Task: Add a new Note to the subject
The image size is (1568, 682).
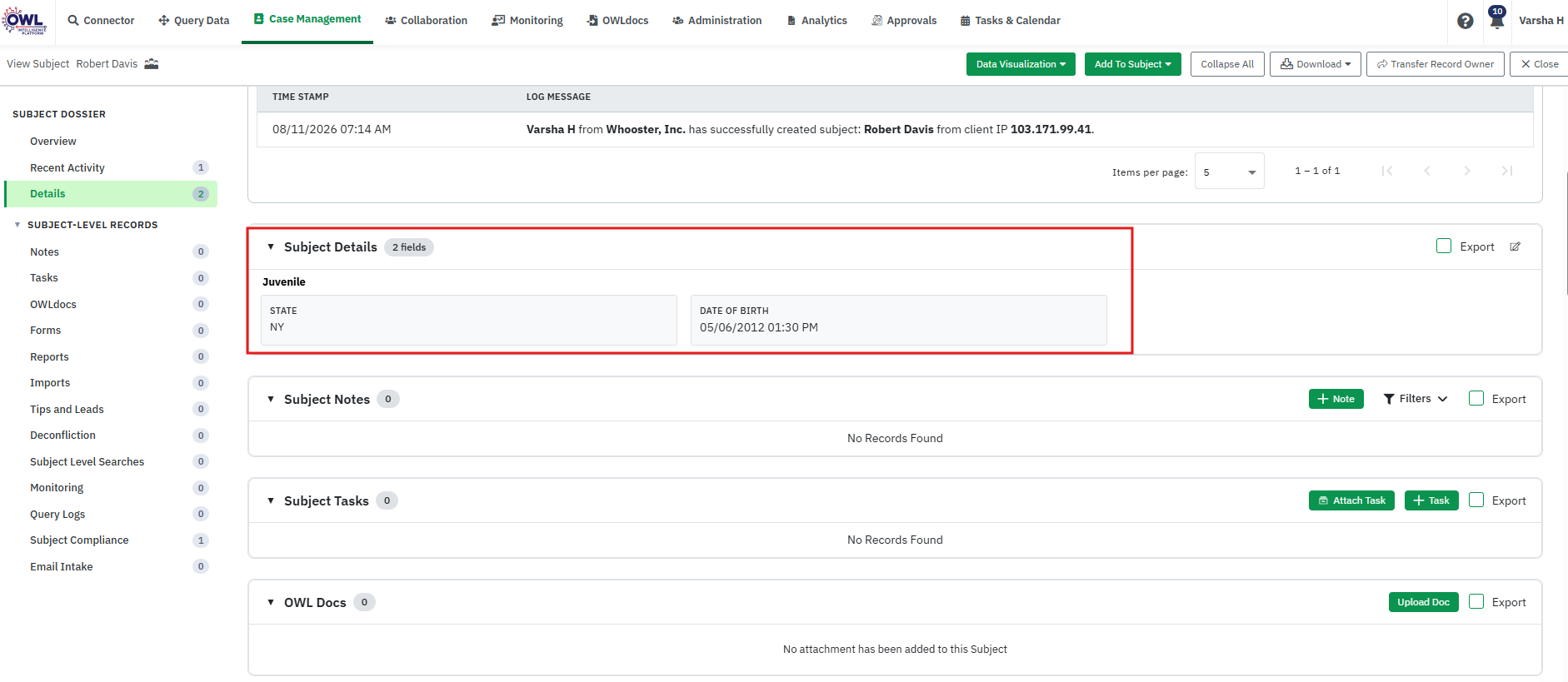Action: 1336,399
